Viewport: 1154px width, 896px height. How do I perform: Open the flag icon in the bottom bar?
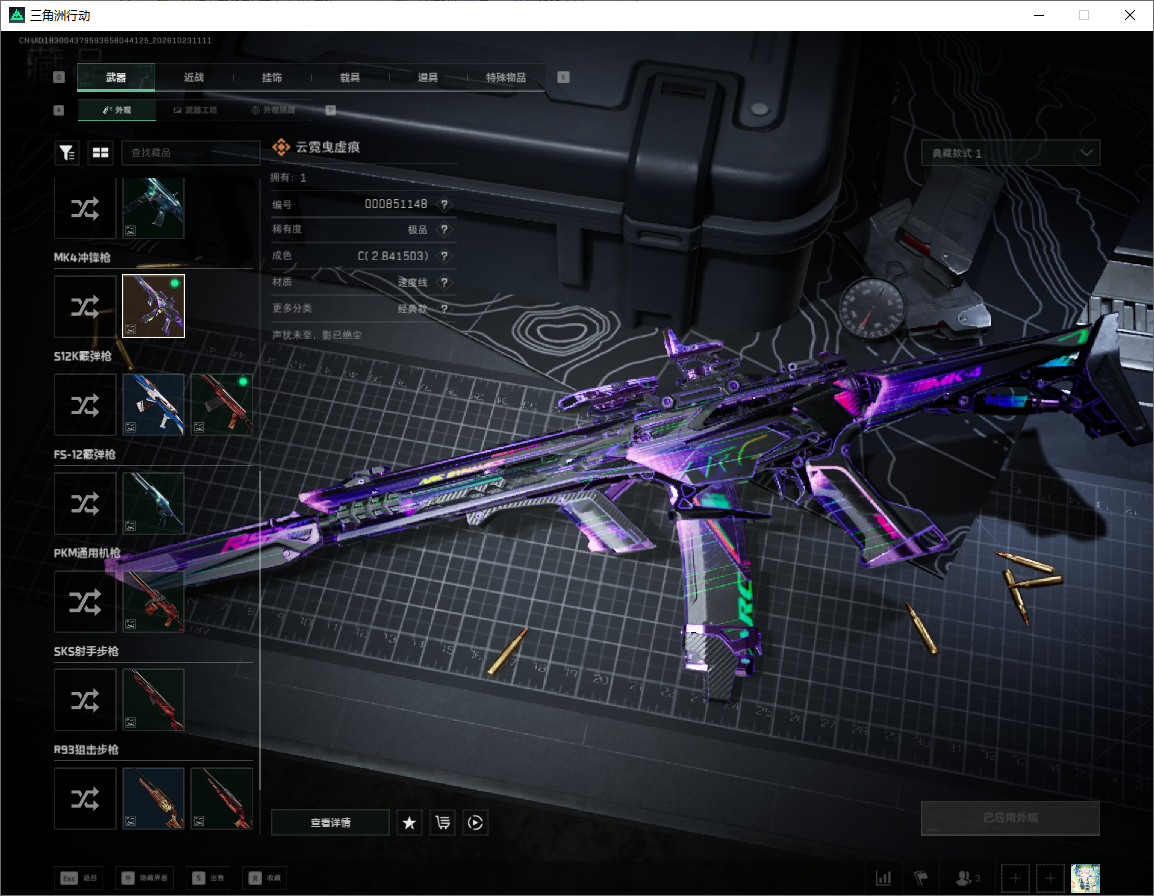[x=921, y=878]
